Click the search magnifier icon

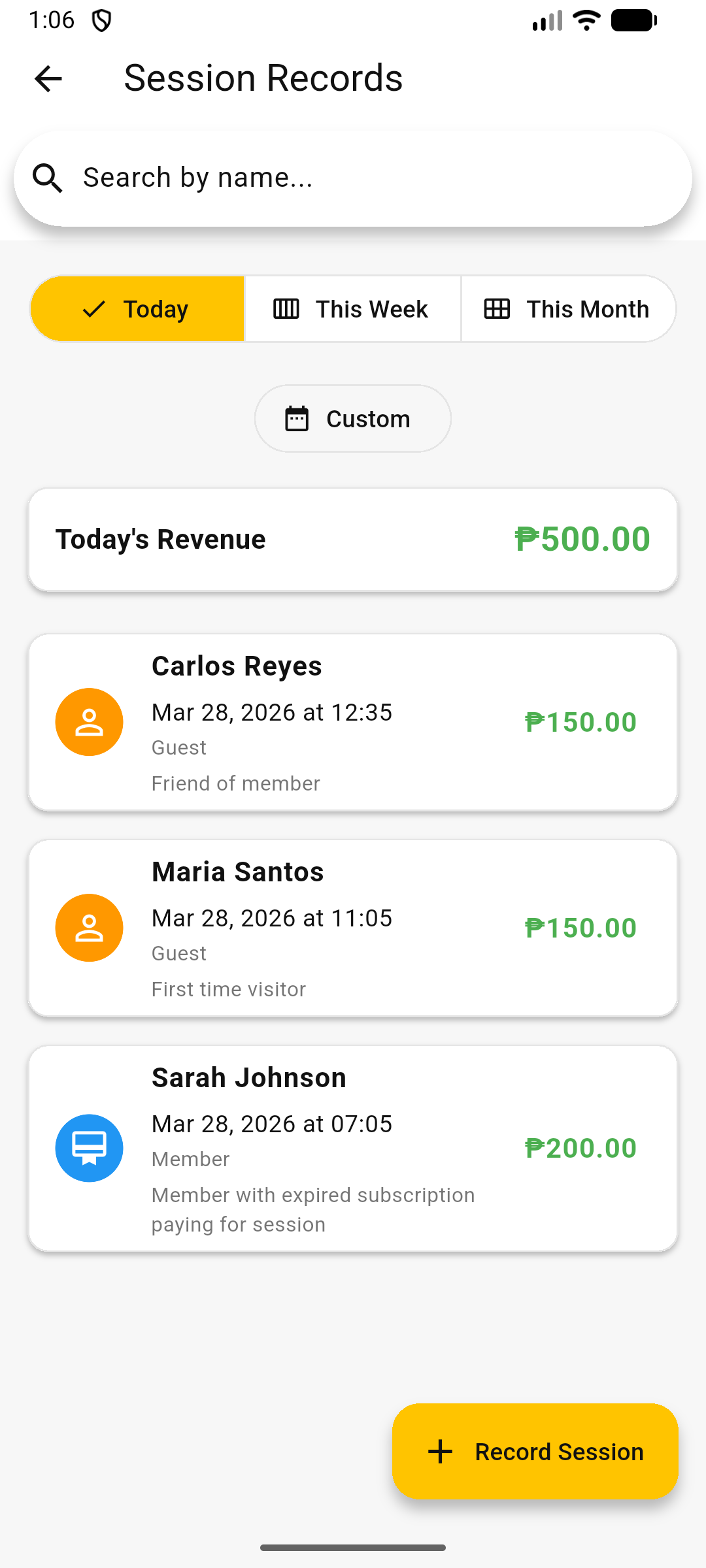coord(48,178)
